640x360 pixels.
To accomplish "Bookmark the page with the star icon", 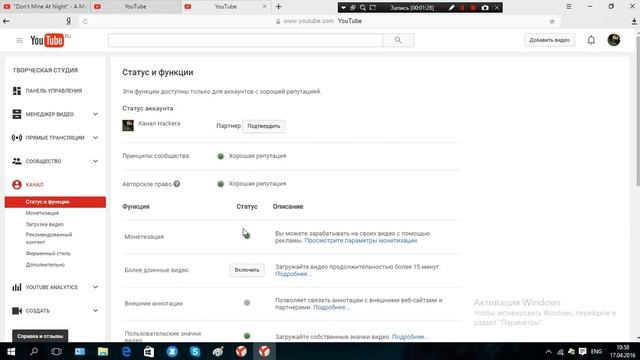I will click(x=552, y=21).
